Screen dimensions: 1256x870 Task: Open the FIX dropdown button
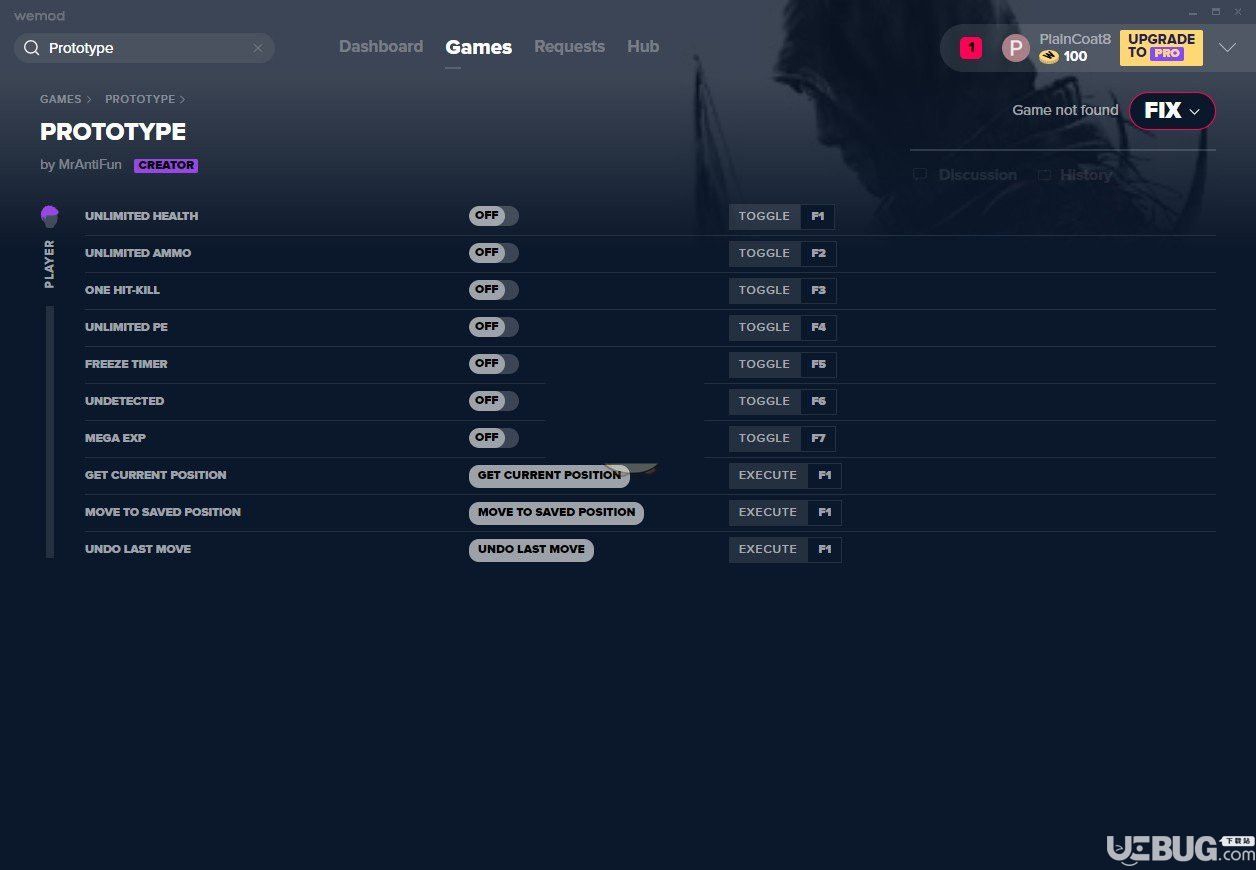coord(1172,111)
